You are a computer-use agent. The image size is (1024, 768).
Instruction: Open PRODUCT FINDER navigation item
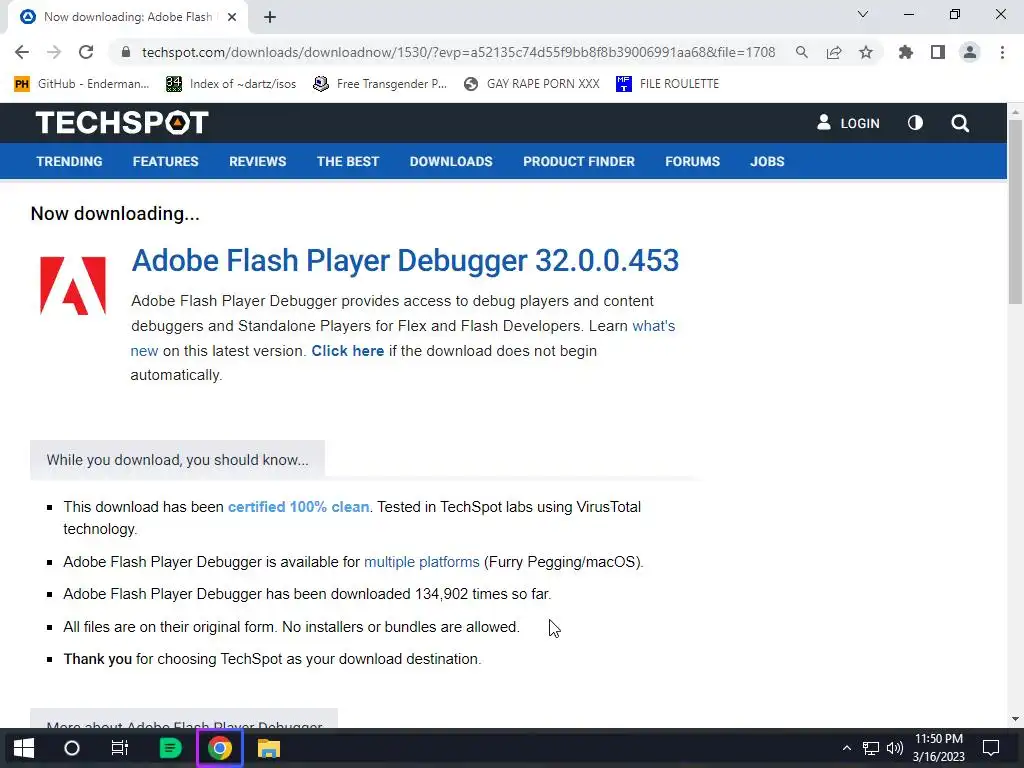click(x=579, y=161)
